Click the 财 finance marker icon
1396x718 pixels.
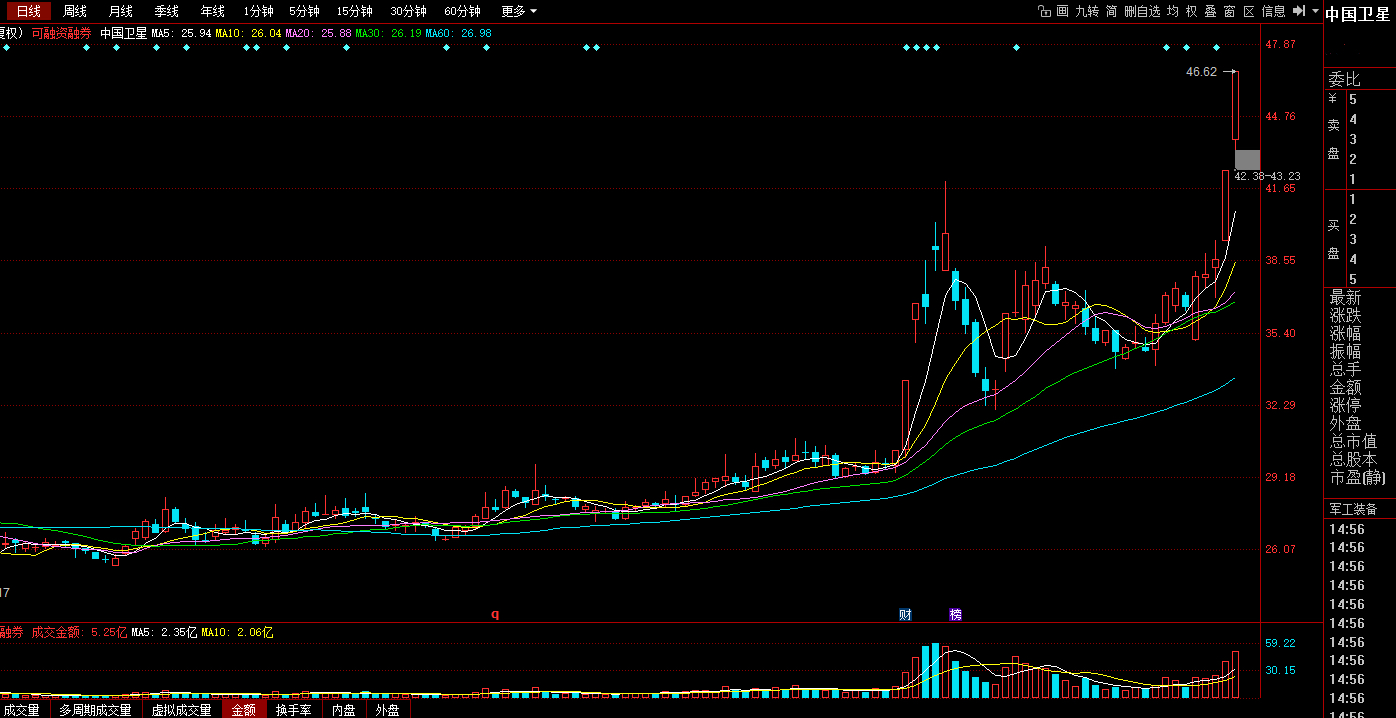(x=905, y=614)
